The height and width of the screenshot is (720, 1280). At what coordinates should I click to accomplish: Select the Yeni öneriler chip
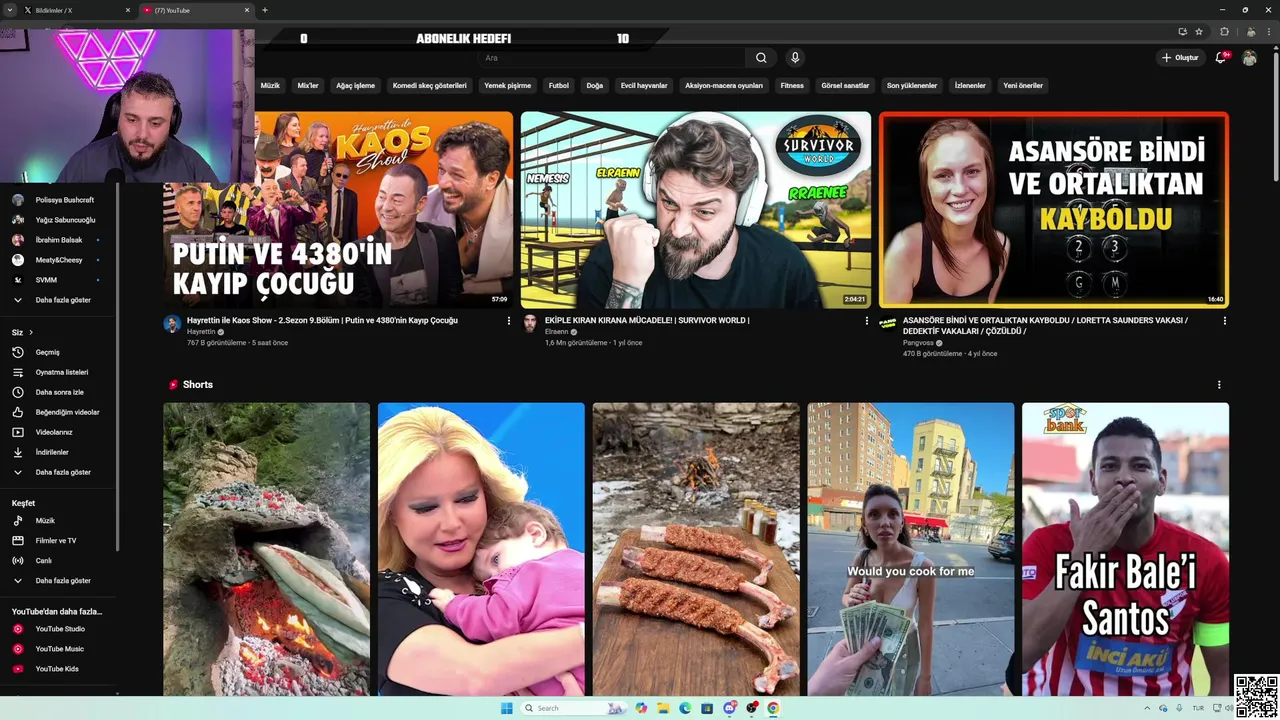(x=1023, y=86)
